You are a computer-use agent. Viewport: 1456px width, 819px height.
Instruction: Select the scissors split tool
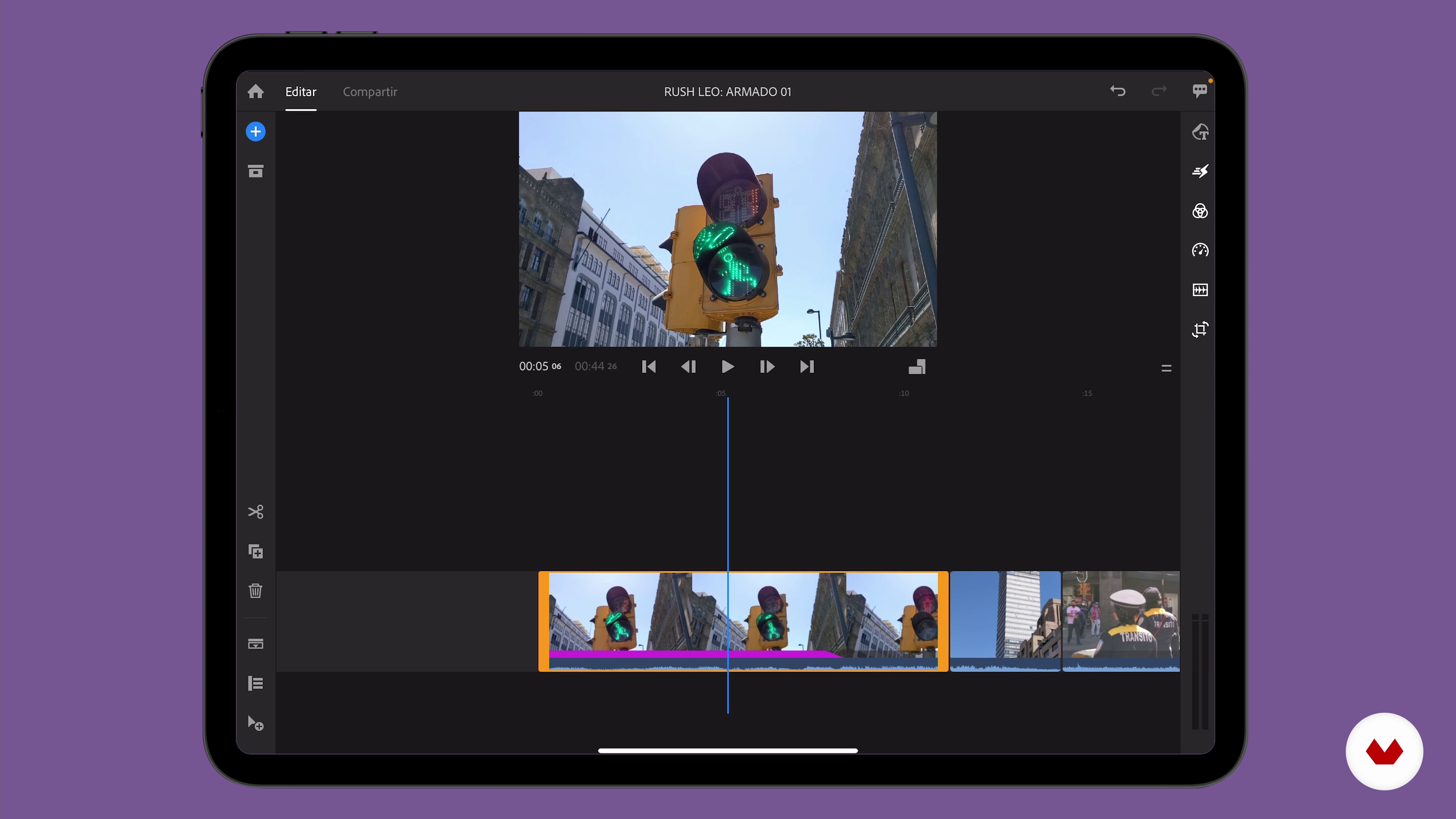(x=256, y=511)
